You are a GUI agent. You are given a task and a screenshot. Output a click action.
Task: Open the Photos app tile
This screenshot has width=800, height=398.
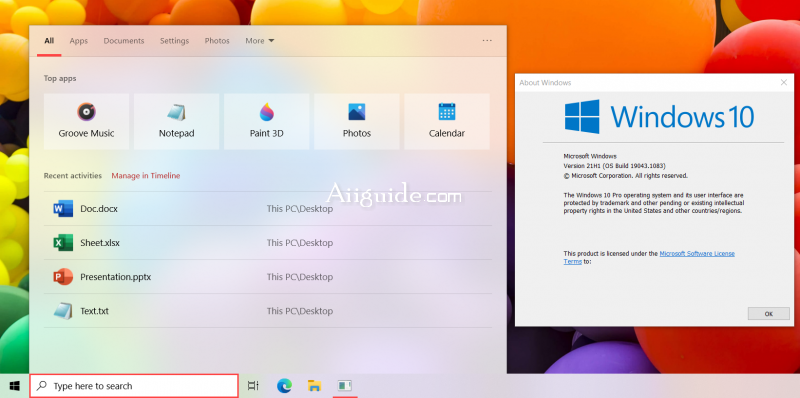coord(357,121)
